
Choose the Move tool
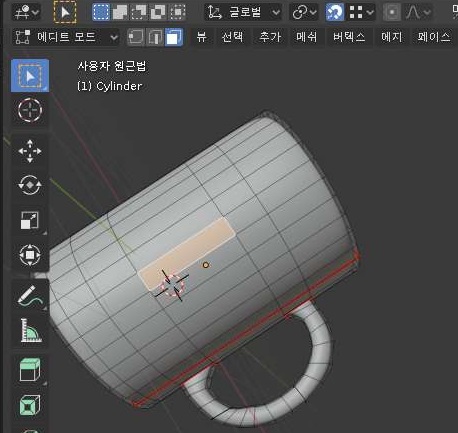coord(30,151)
